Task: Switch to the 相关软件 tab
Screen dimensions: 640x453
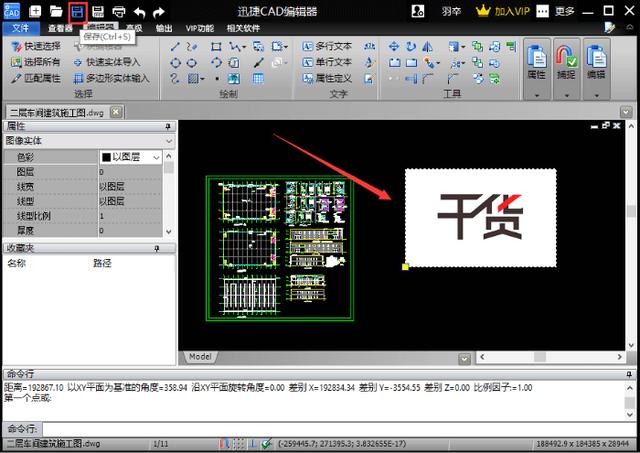Action: point(243,28)
